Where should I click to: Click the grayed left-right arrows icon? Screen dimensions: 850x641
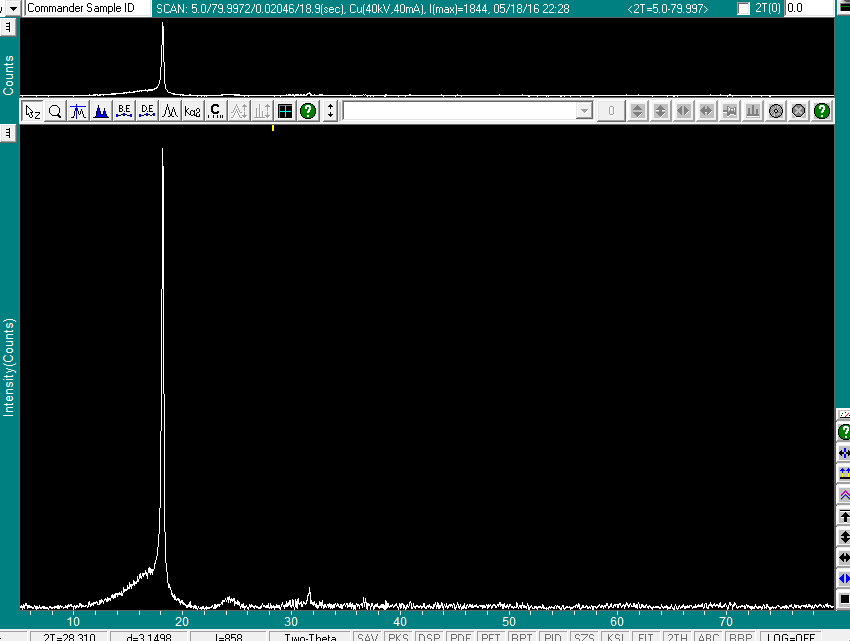click(x=684, y=111)
